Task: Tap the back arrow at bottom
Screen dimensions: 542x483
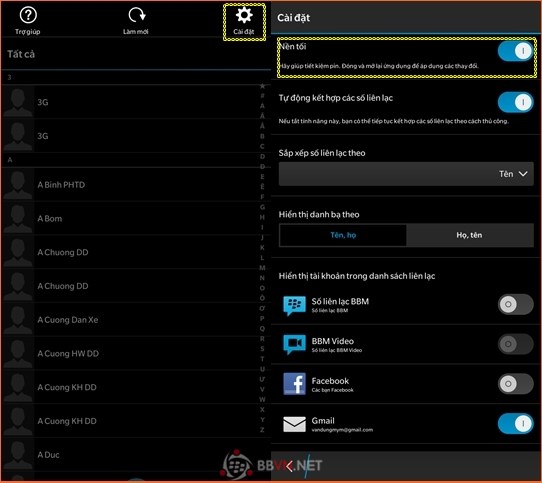Action: [290, 466]
